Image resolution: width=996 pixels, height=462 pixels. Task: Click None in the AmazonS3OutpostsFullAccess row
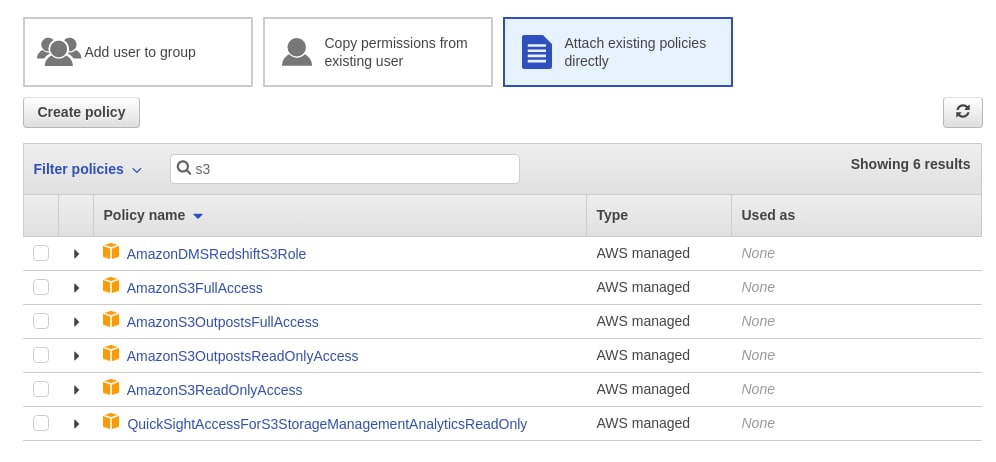(x=758, y=321)
